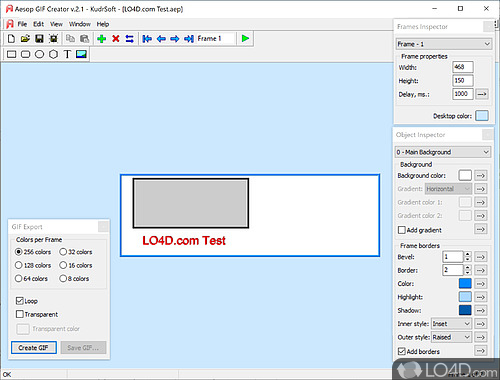Open the Outer style Raised dropdown

pos(451,337)
